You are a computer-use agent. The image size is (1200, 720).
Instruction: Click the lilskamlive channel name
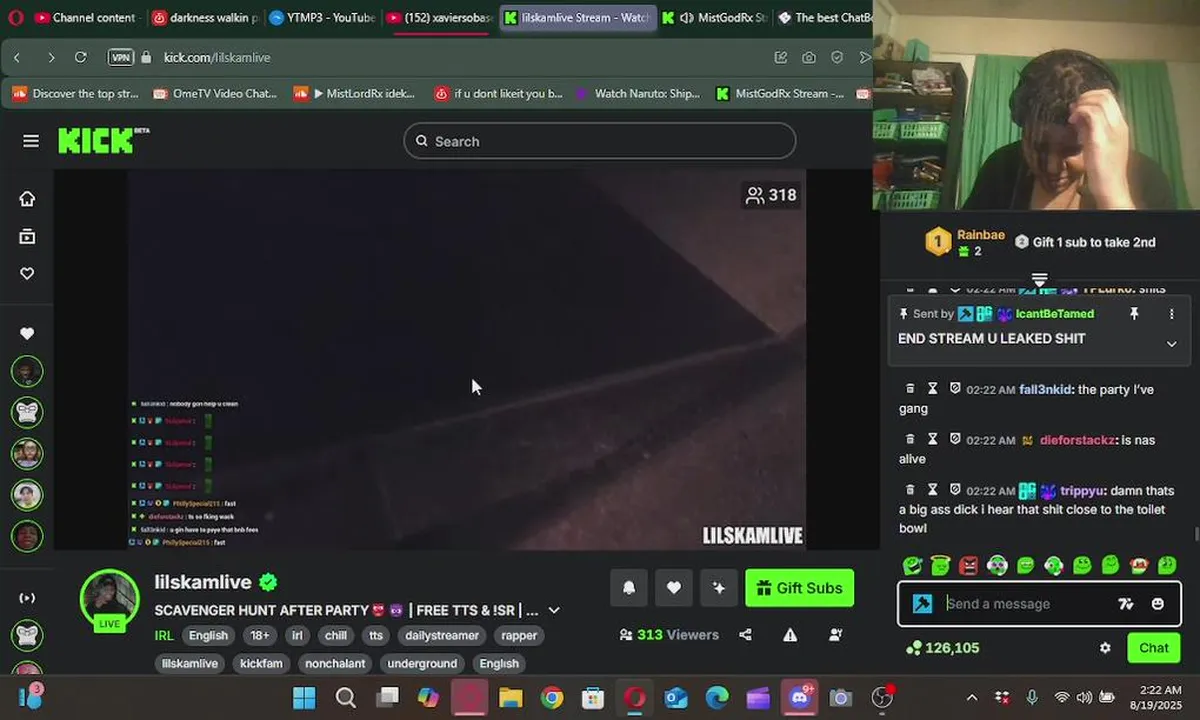[203, 582]
